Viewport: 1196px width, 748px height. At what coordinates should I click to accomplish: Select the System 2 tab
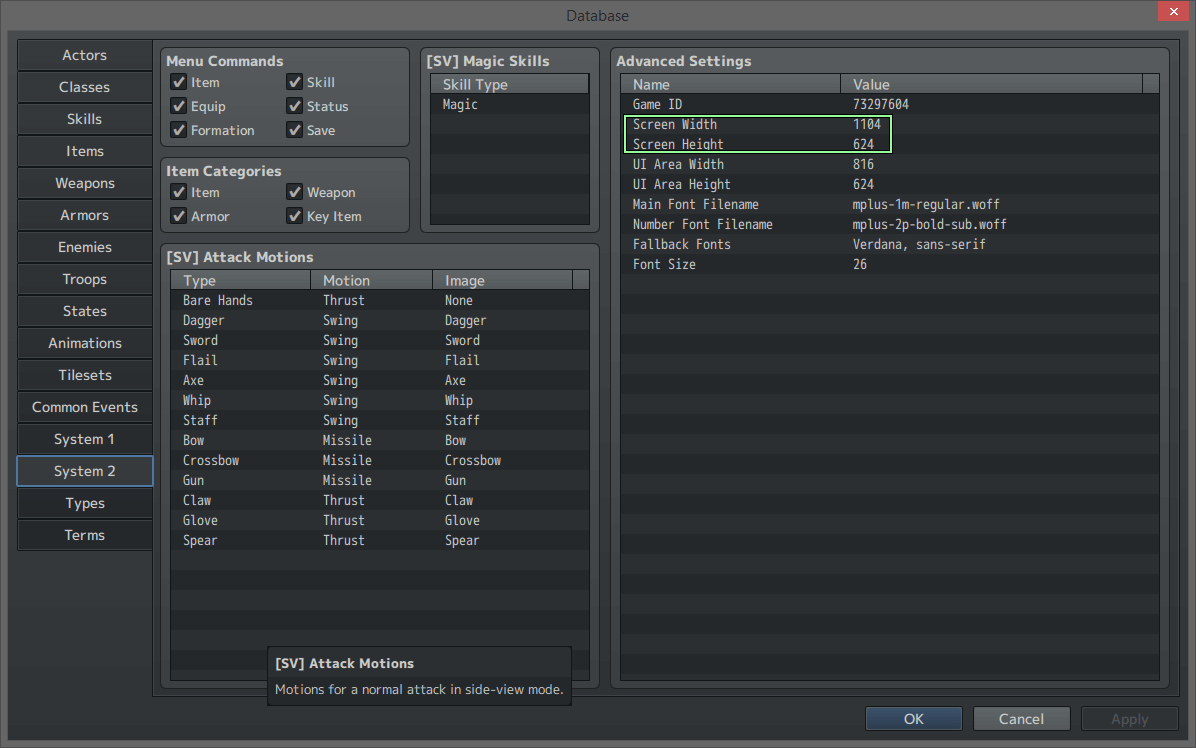point(85,471)
